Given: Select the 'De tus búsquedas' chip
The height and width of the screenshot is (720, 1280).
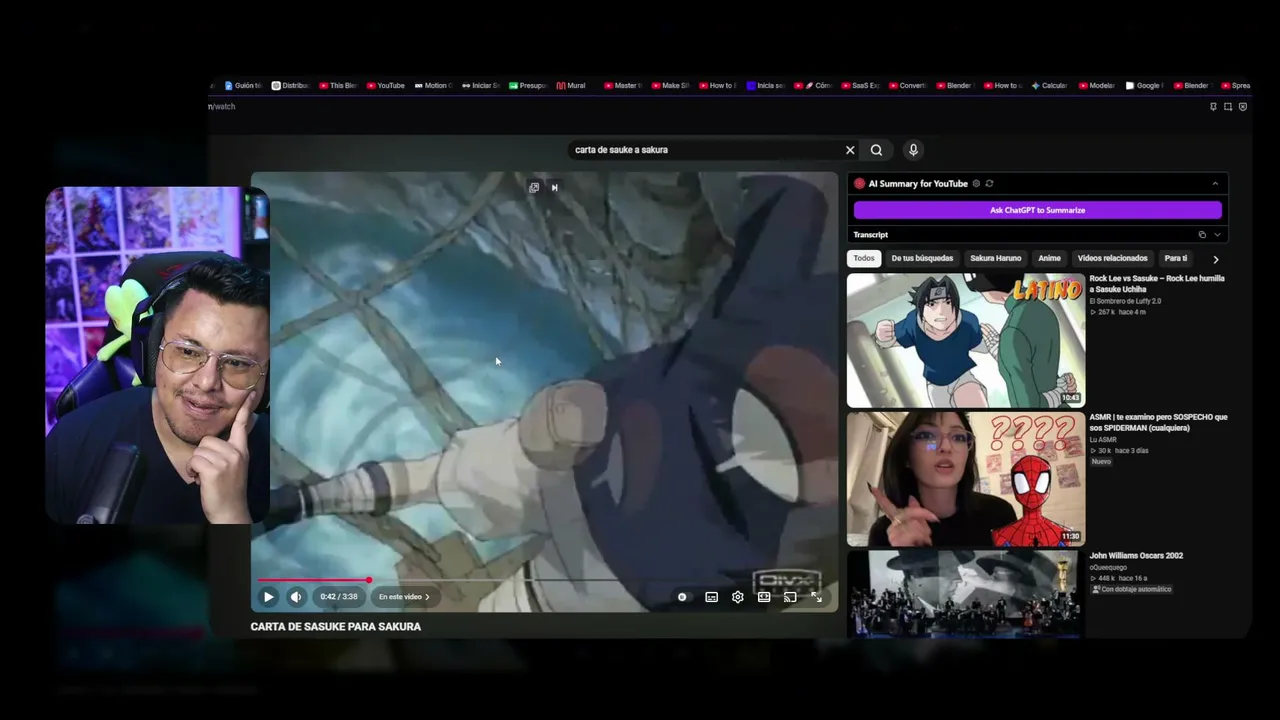Looking at the screenshot, I should click(x=922, y=258).
